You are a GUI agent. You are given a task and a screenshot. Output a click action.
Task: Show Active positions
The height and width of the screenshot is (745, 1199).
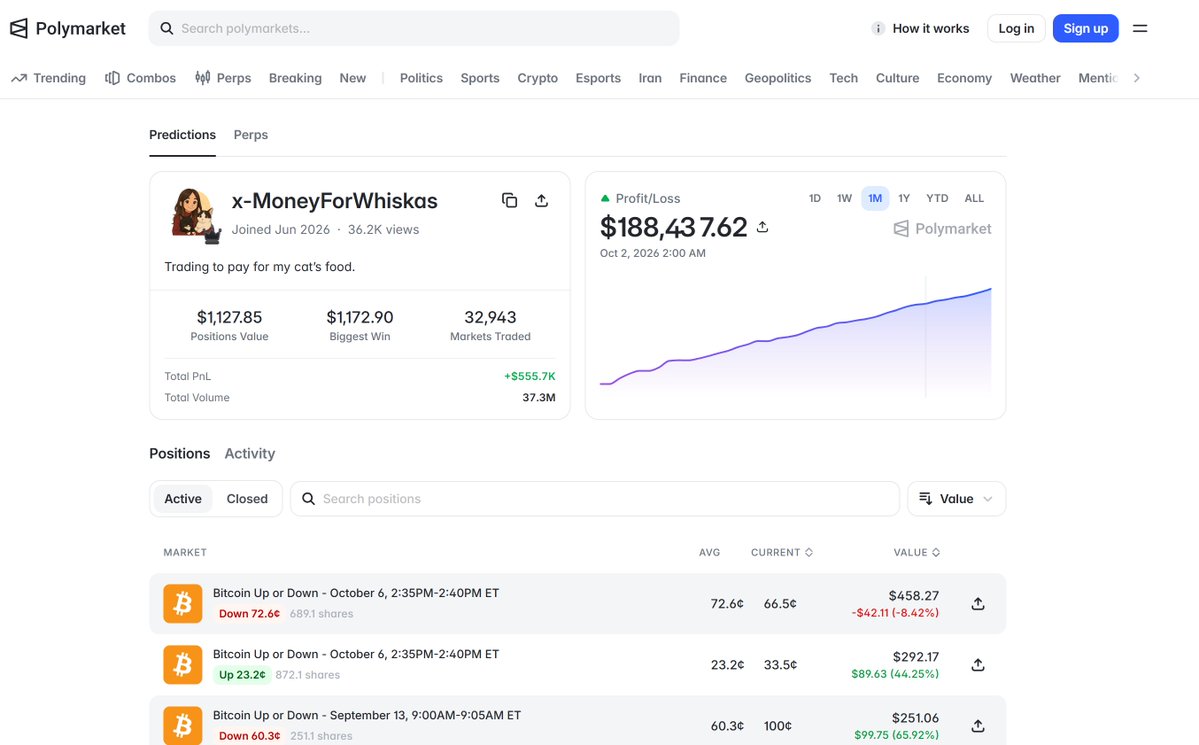click(183, 499)
